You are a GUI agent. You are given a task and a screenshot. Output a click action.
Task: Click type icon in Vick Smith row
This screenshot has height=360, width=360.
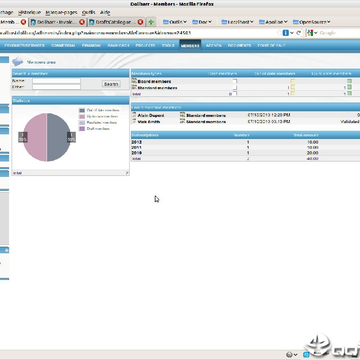[182, 121]
